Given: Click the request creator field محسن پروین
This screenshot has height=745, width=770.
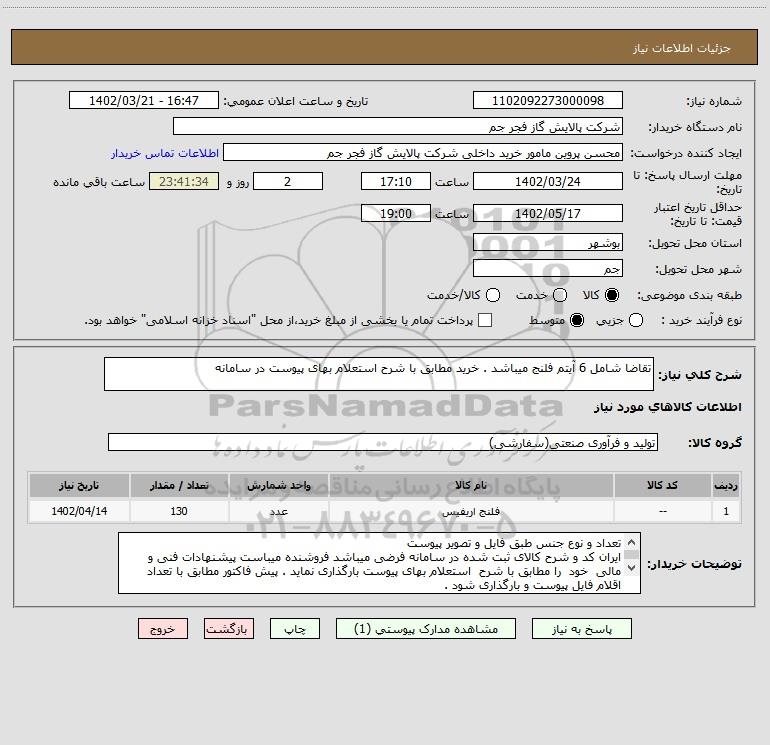Looking at the screenshot, I should [x=423, y=153].
